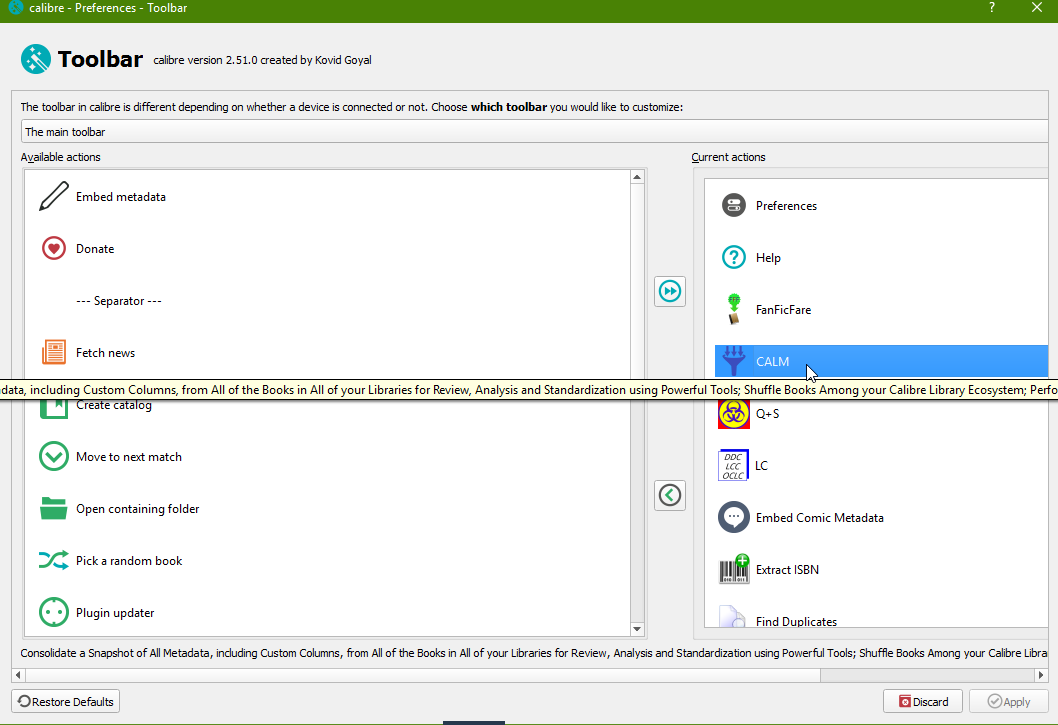The width and height of the screenshot is (1058, 725).
Task: Click the FanFicFare plugin icon
Action: click(734, 309)
